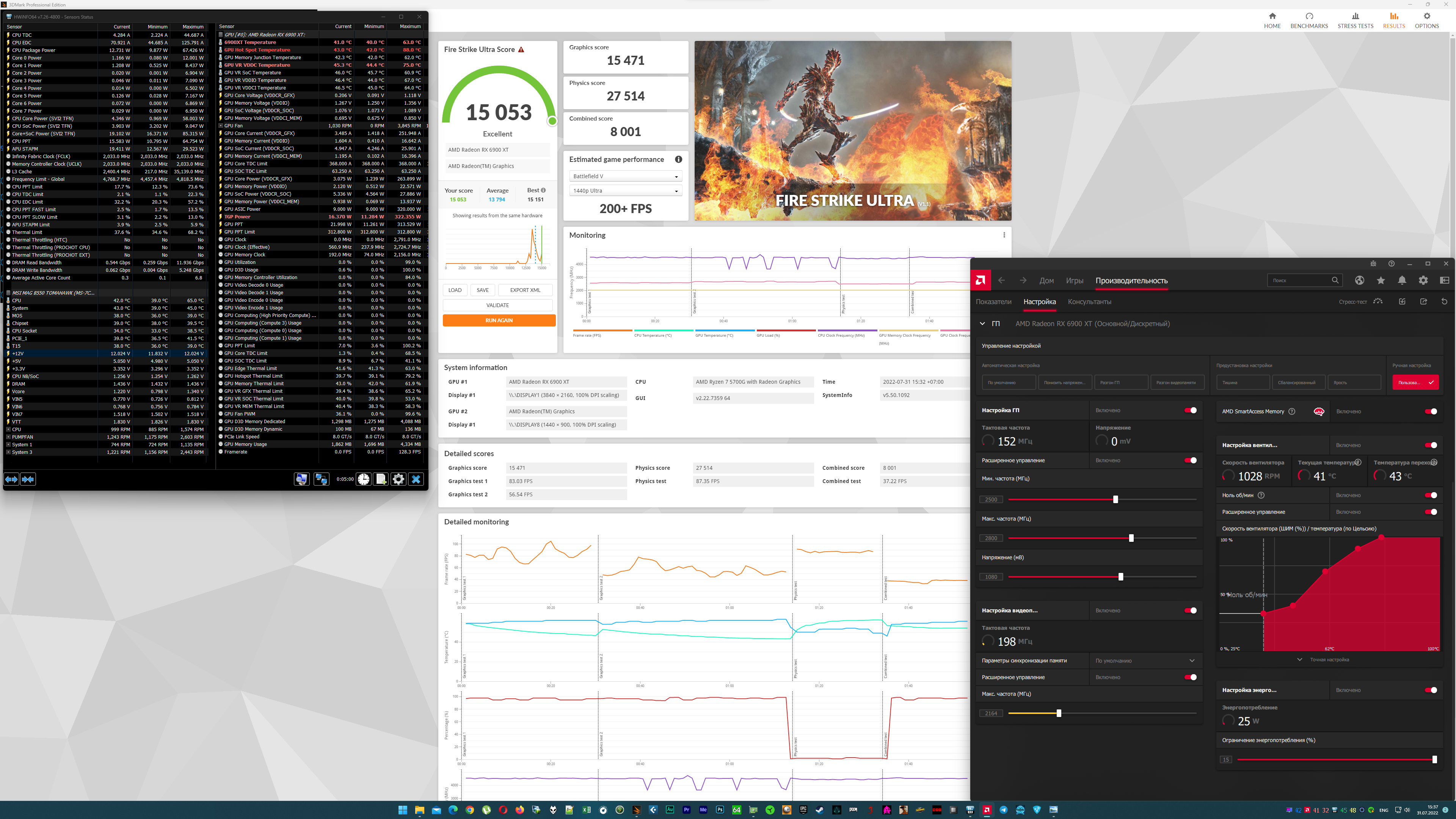The width and height of the screenshot is (1456, 819).
Task: Open AMD bug report icon
Action: click(x=1373, y=264)
